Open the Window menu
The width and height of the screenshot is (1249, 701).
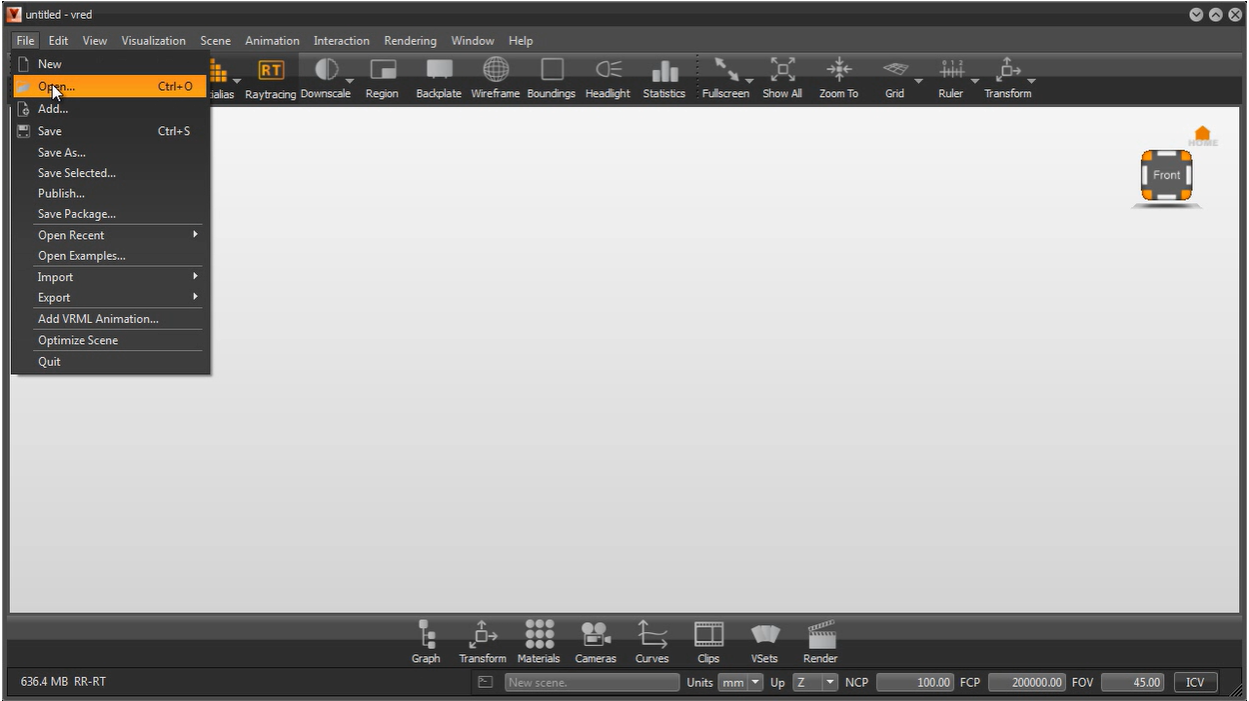pos(472,41)
